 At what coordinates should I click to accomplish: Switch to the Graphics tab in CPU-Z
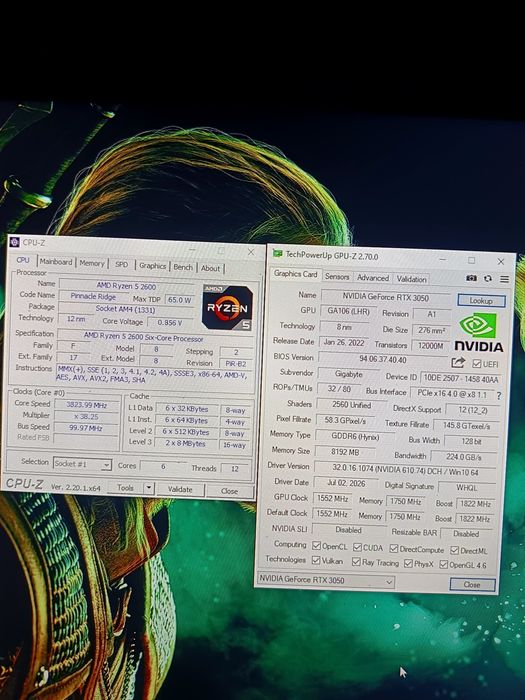pyautogui.click(x=152, y=266)
